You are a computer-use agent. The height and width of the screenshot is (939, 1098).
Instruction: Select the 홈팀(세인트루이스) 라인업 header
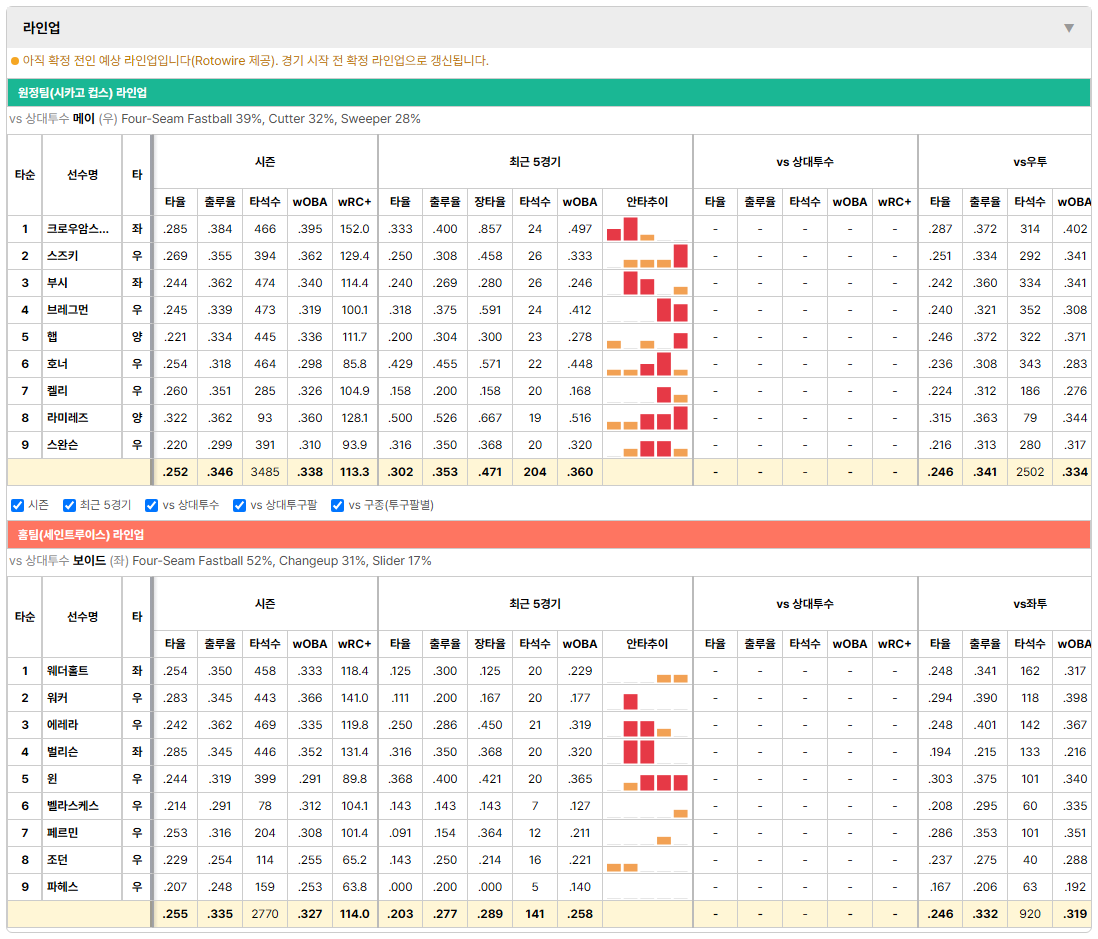548,535
